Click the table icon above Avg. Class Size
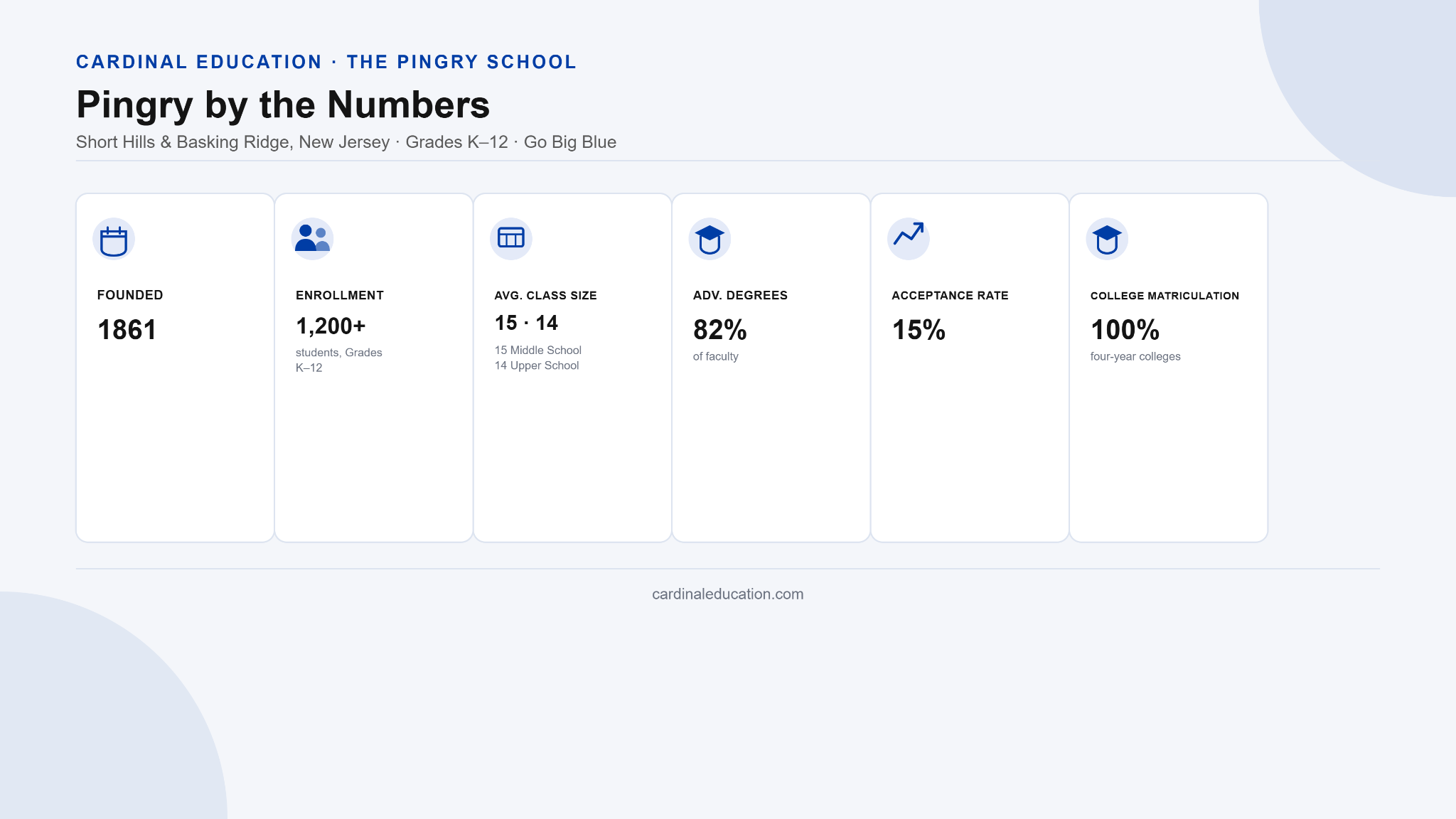 pos(511,240)
